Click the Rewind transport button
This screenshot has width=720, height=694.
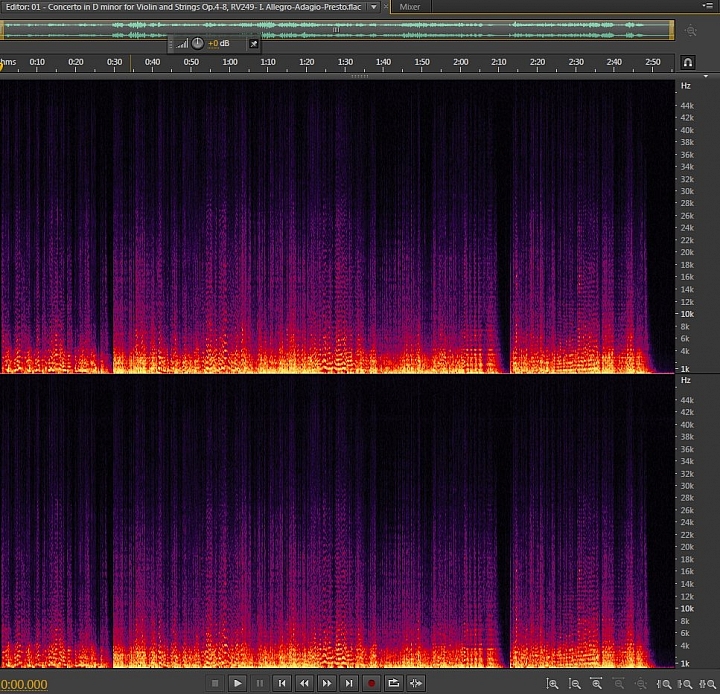(304, 683)
